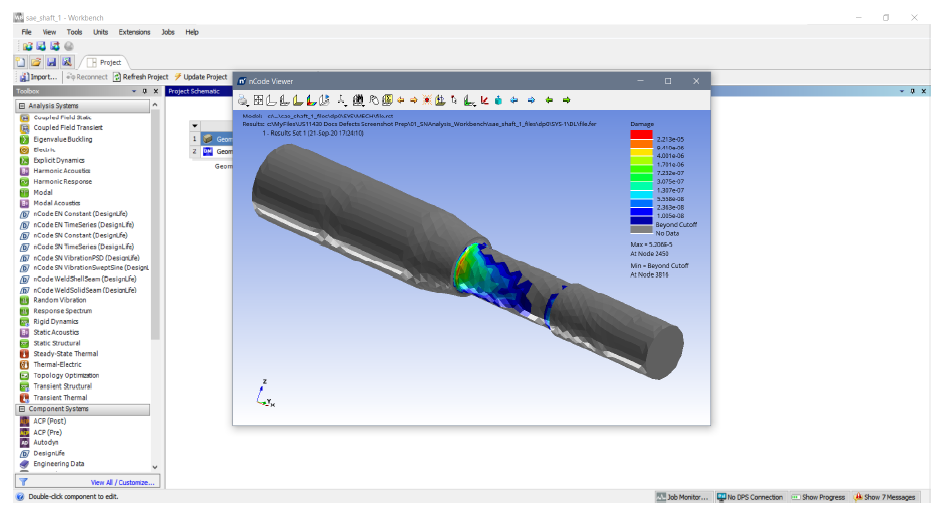Click the print icon in nCode Viewer toolbar
941x516 pixels.
[242, 100]
